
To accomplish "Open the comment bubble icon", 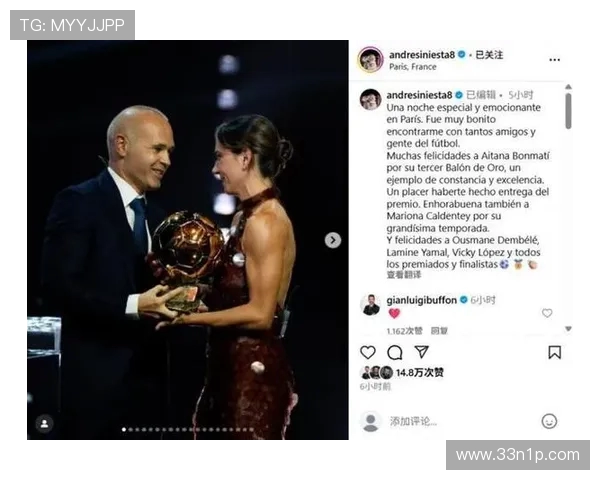I will pos(395,353).
